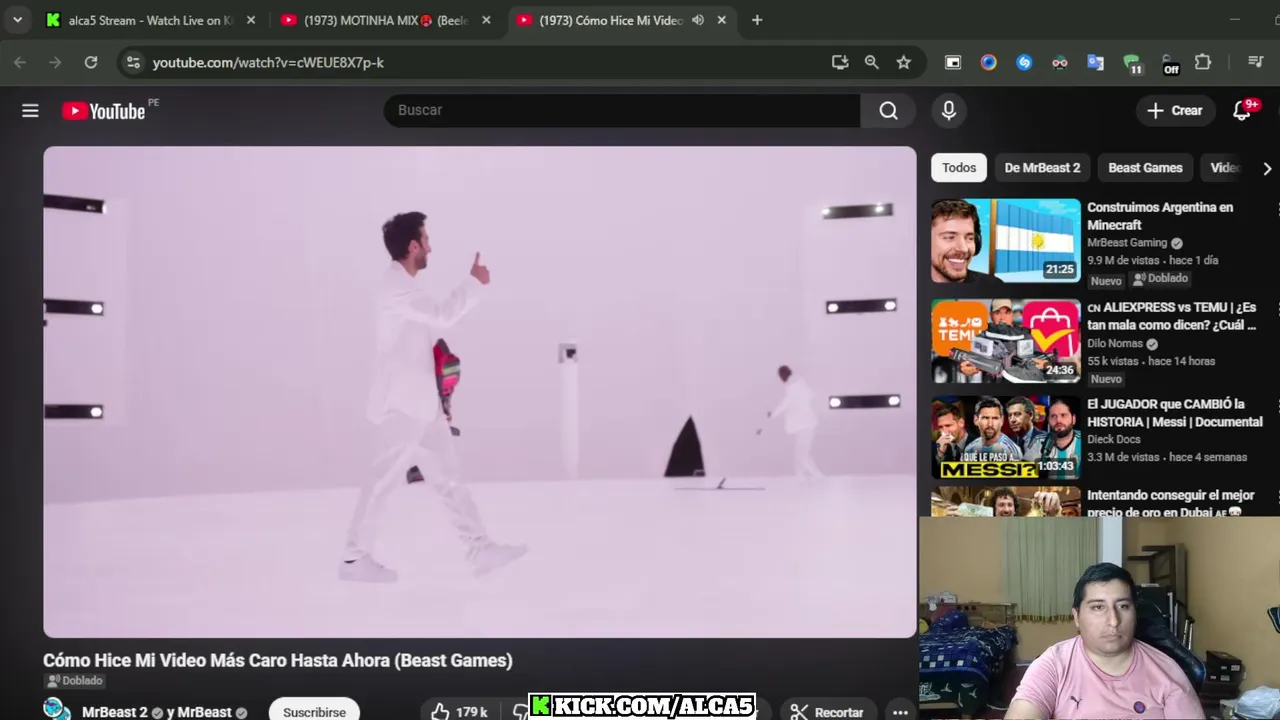The width and height of the screenshot is (1280, 720).
Task: Open MrBeast 2 channel avatar
Action: point(57,710)
